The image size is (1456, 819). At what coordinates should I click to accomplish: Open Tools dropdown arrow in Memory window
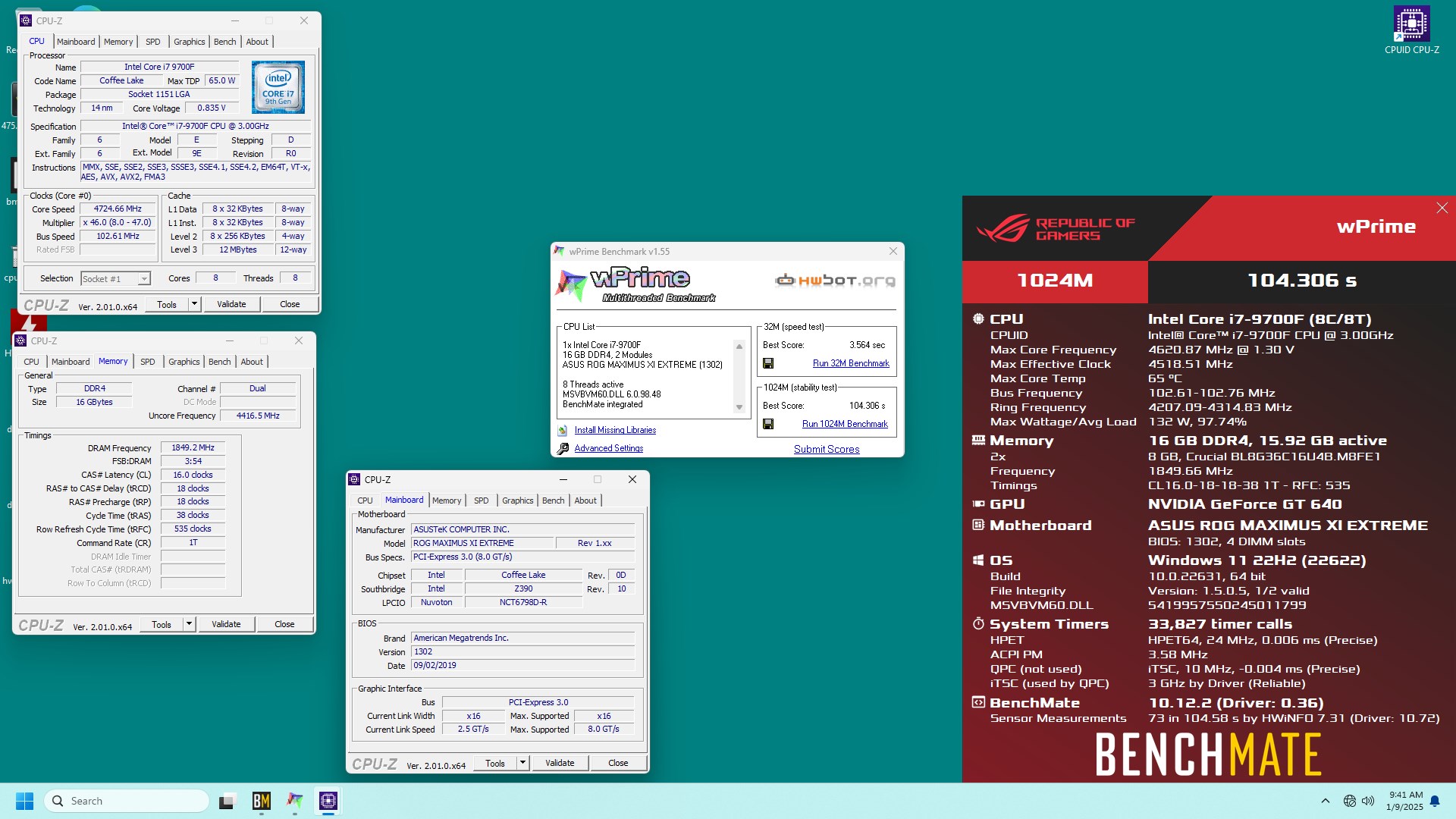[189, 624]
